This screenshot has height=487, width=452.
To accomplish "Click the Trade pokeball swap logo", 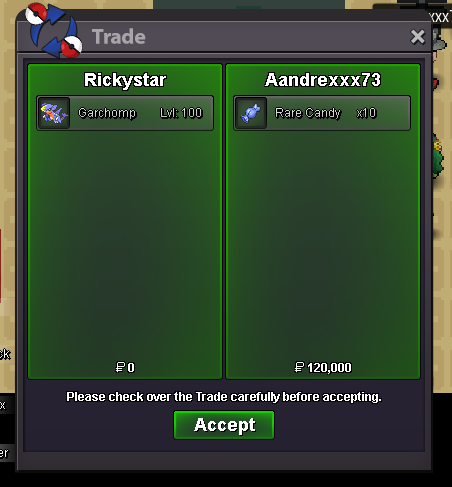I will 54,30.
